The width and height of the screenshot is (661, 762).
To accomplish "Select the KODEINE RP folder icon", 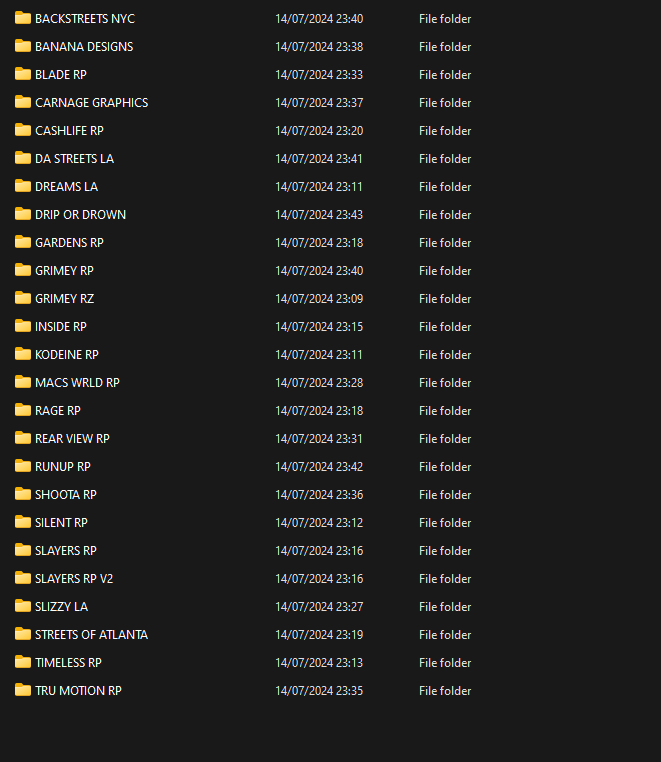I will point(23,354).
